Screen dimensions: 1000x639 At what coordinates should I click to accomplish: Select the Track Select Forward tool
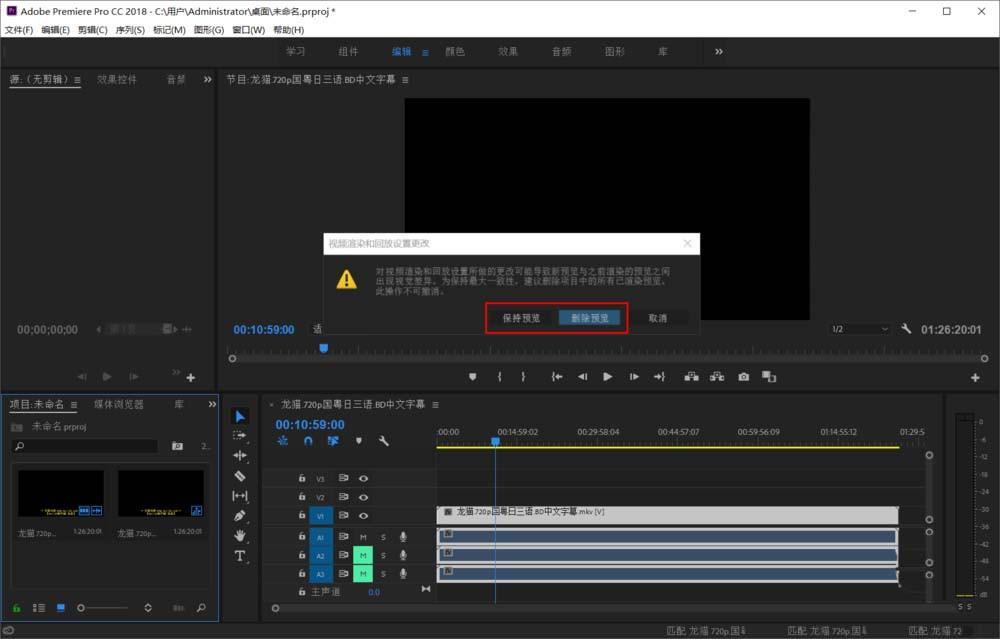click(x=240, y=435)
